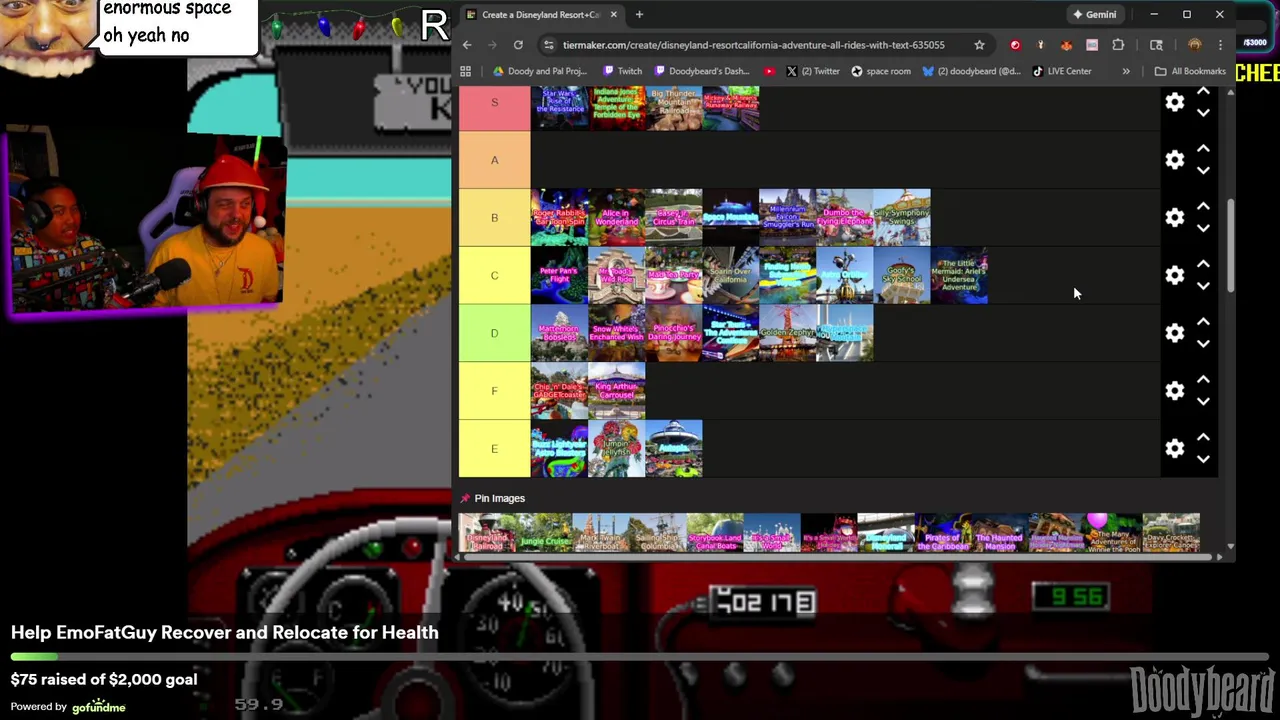Open settings gear for tier E row
1280x720 pixels.
click(1175, 449)
